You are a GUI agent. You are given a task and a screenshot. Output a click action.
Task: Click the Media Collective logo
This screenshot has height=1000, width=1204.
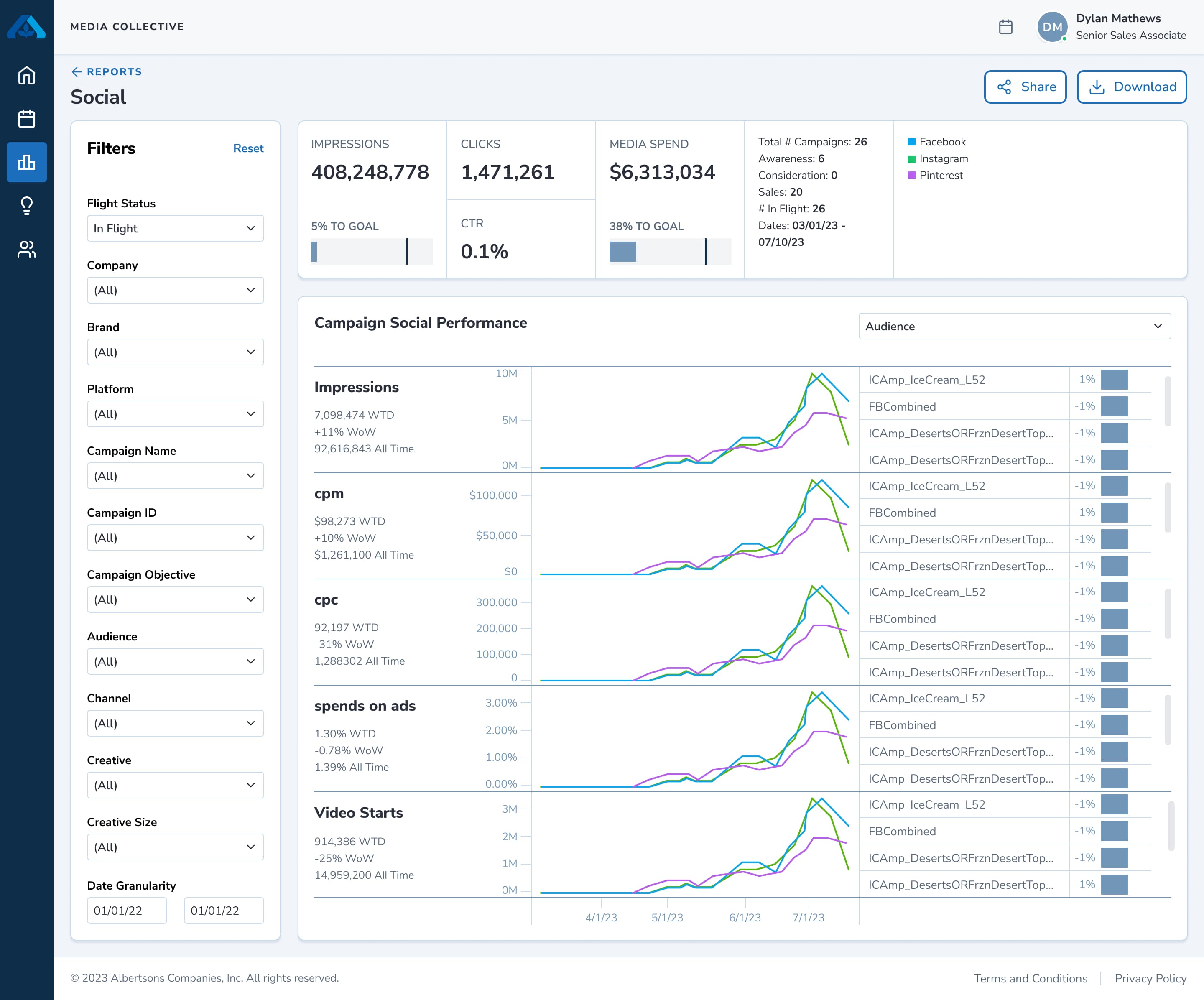point(26,26)
